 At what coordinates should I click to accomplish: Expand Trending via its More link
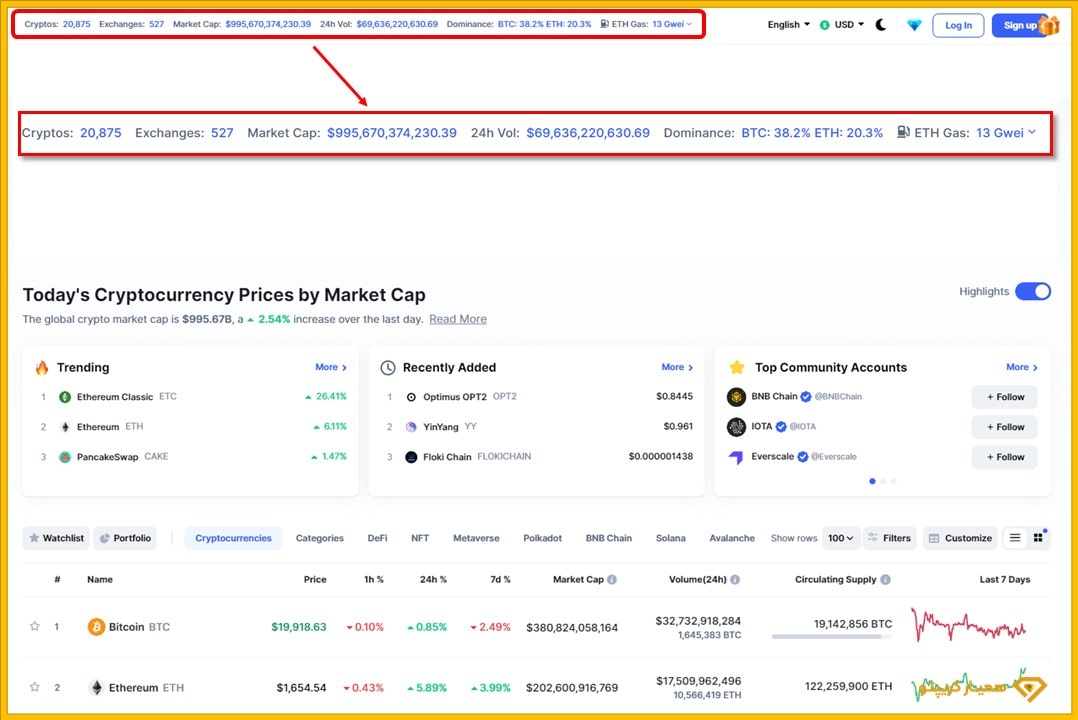331,367
